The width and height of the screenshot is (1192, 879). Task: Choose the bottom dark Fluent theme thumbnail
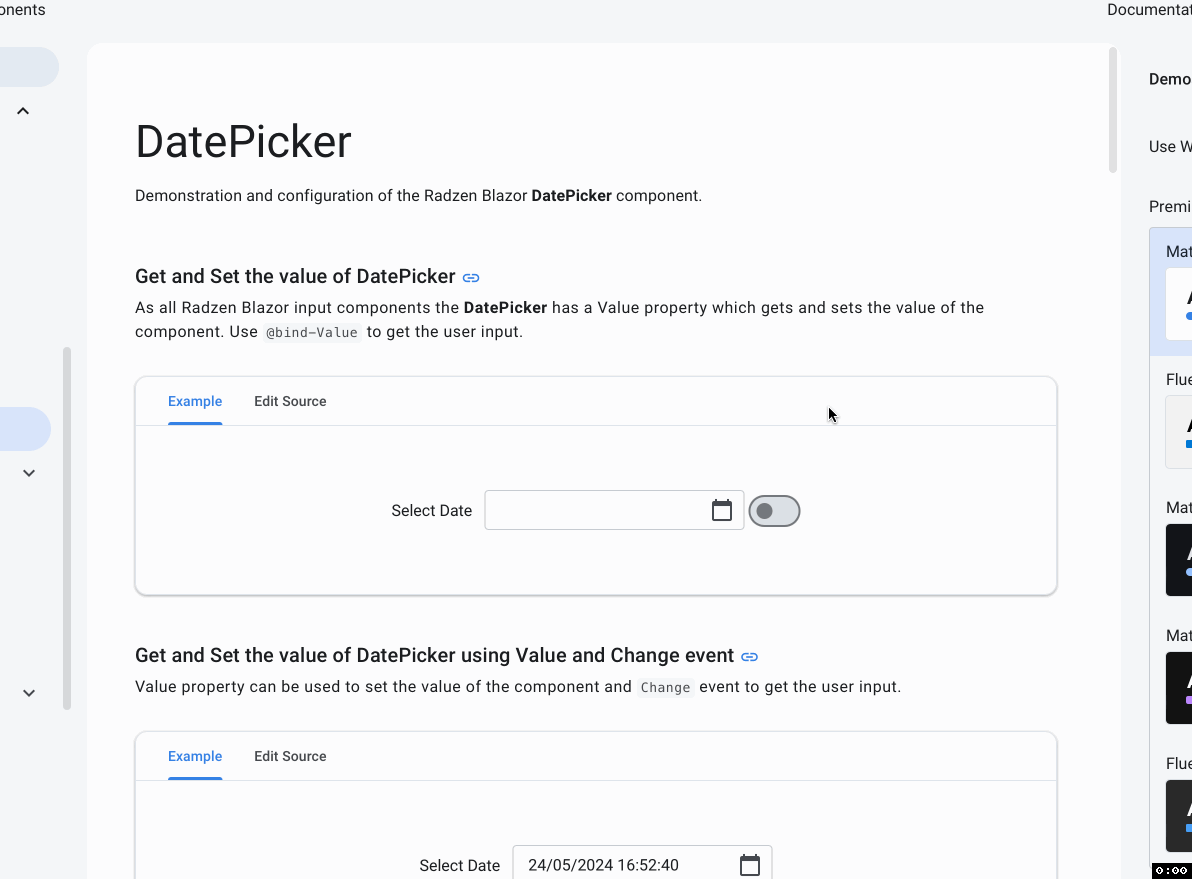[x=1178, y=815]
